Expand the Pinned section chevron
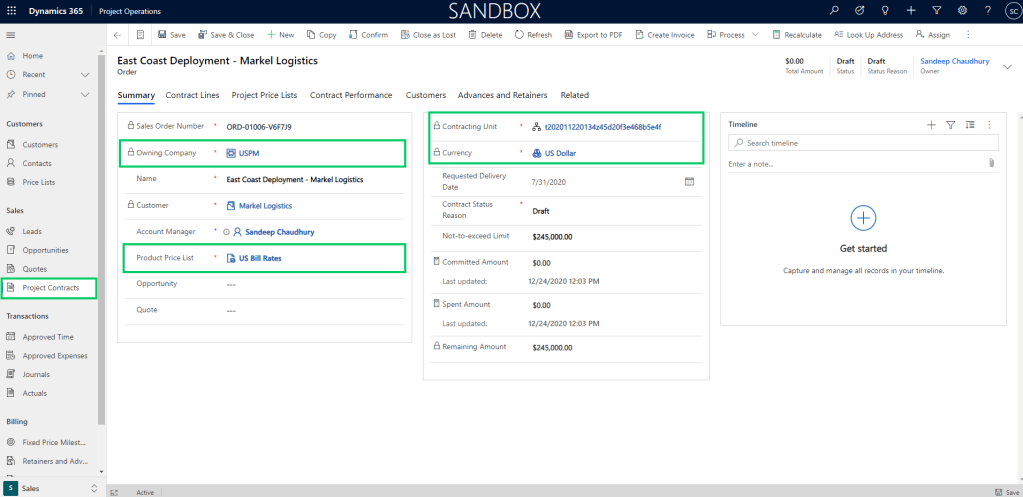Screen dimensions: 1023x497 coord(84,94)
